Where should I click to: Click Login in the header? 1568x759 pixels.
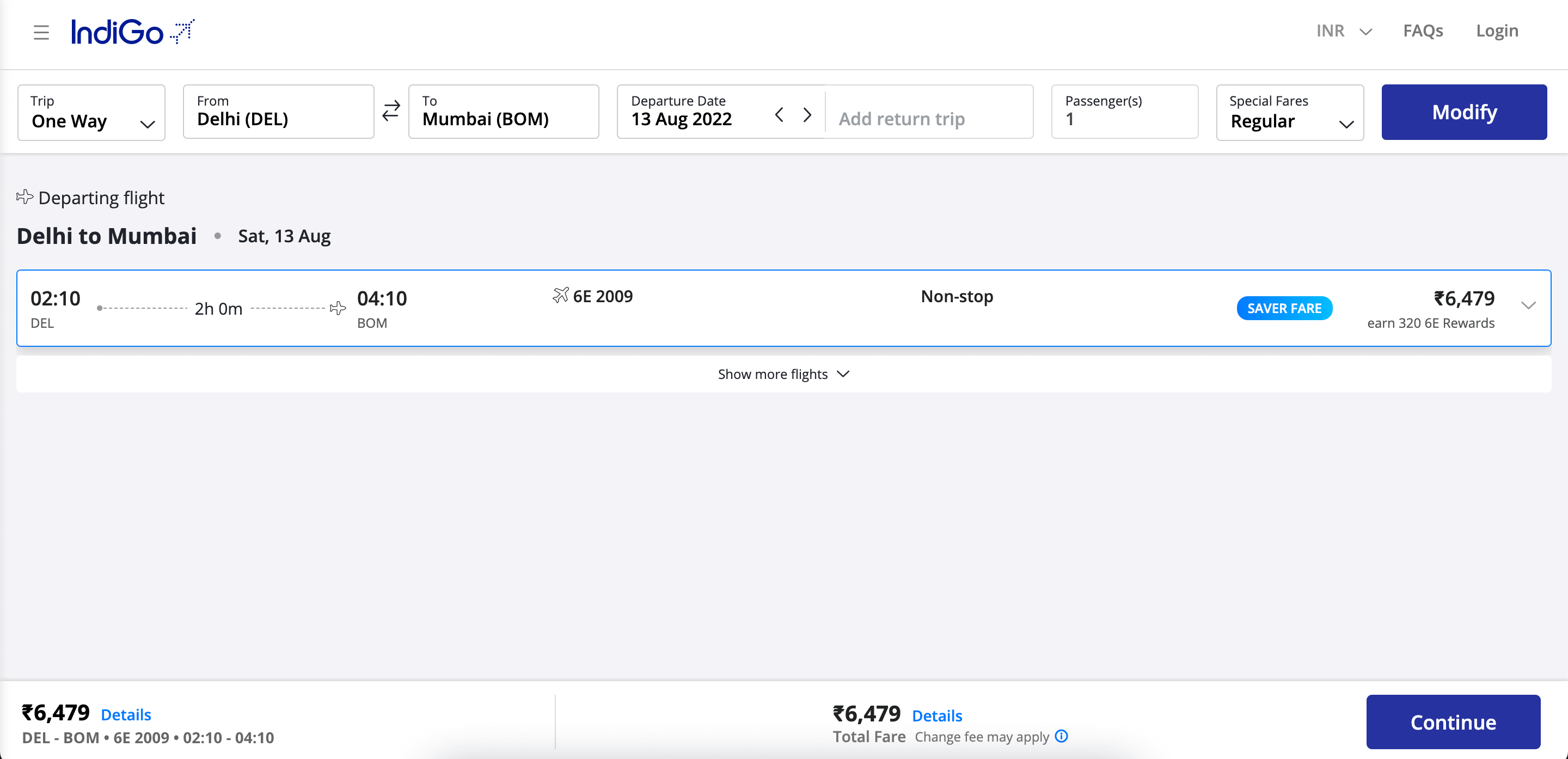click(1497, 31)
